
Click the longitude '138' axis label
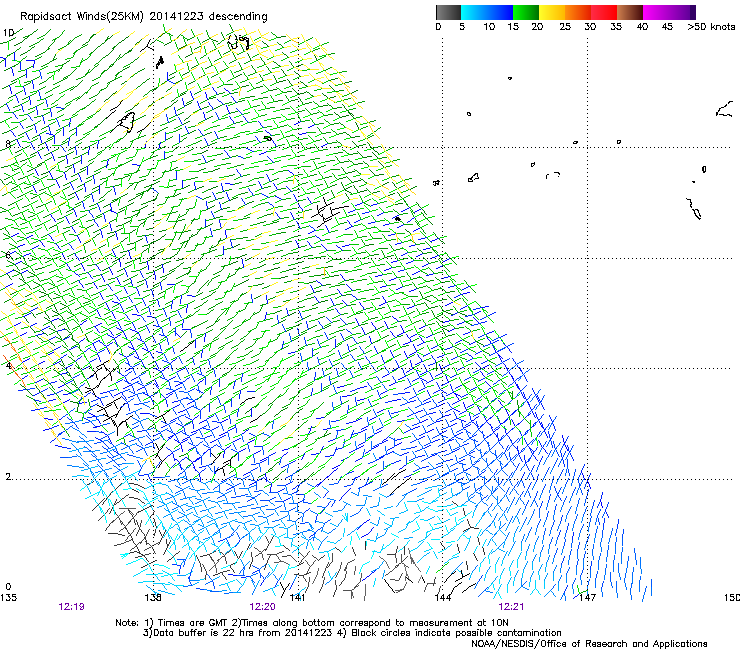[153, 597]
